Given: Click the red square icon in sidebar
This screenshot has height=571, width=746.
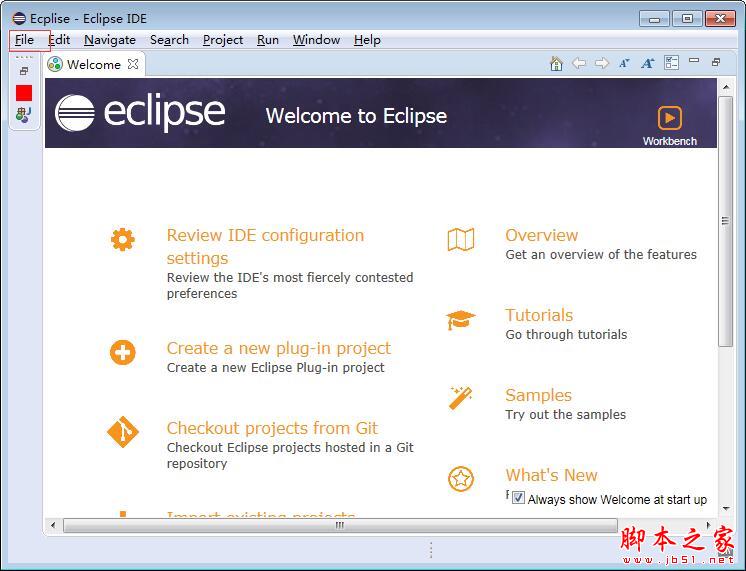Looking at the screenshot, I should click(24, 93).
